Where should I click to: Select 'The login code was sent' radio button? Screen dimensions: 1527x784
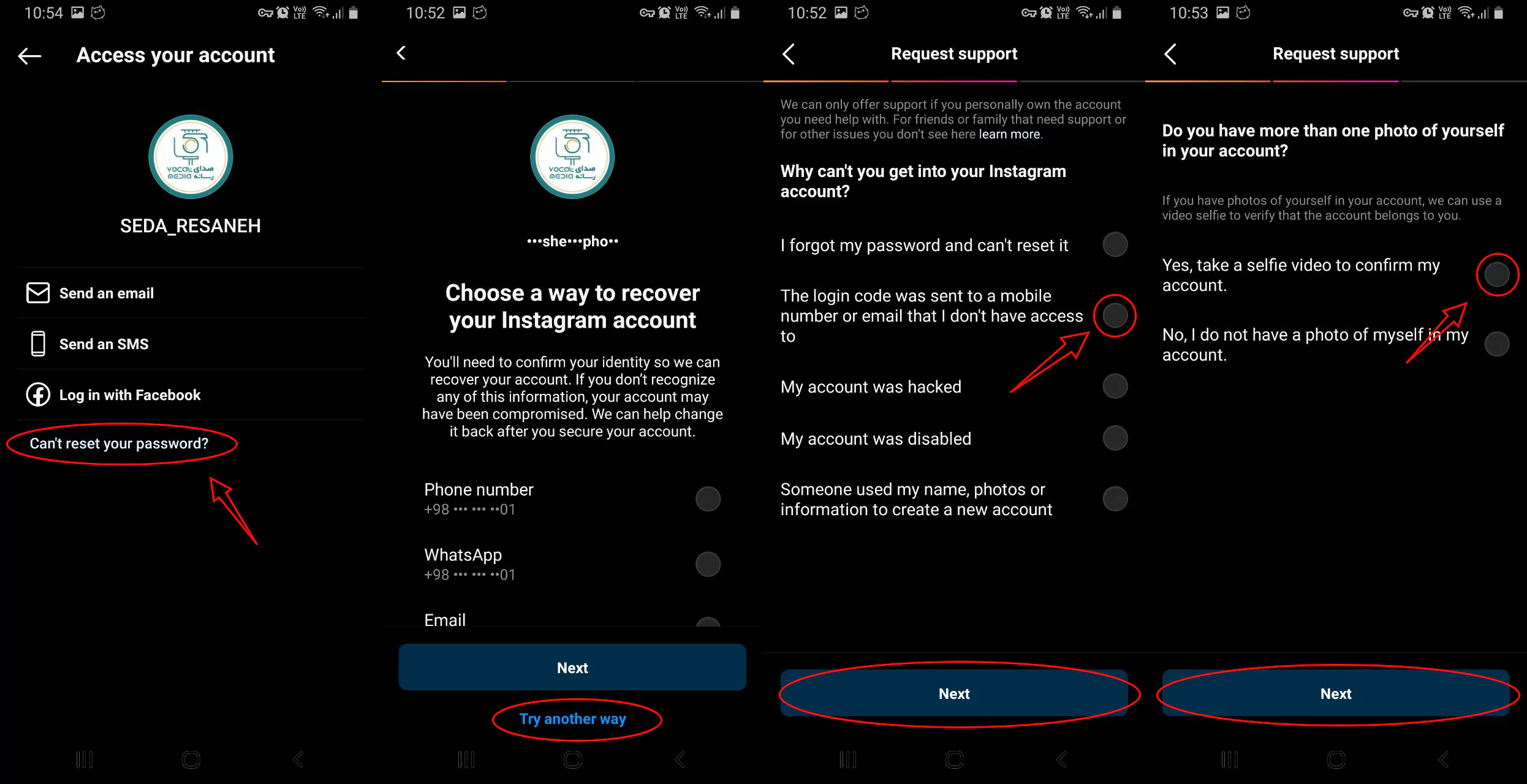coord(1113,316)
